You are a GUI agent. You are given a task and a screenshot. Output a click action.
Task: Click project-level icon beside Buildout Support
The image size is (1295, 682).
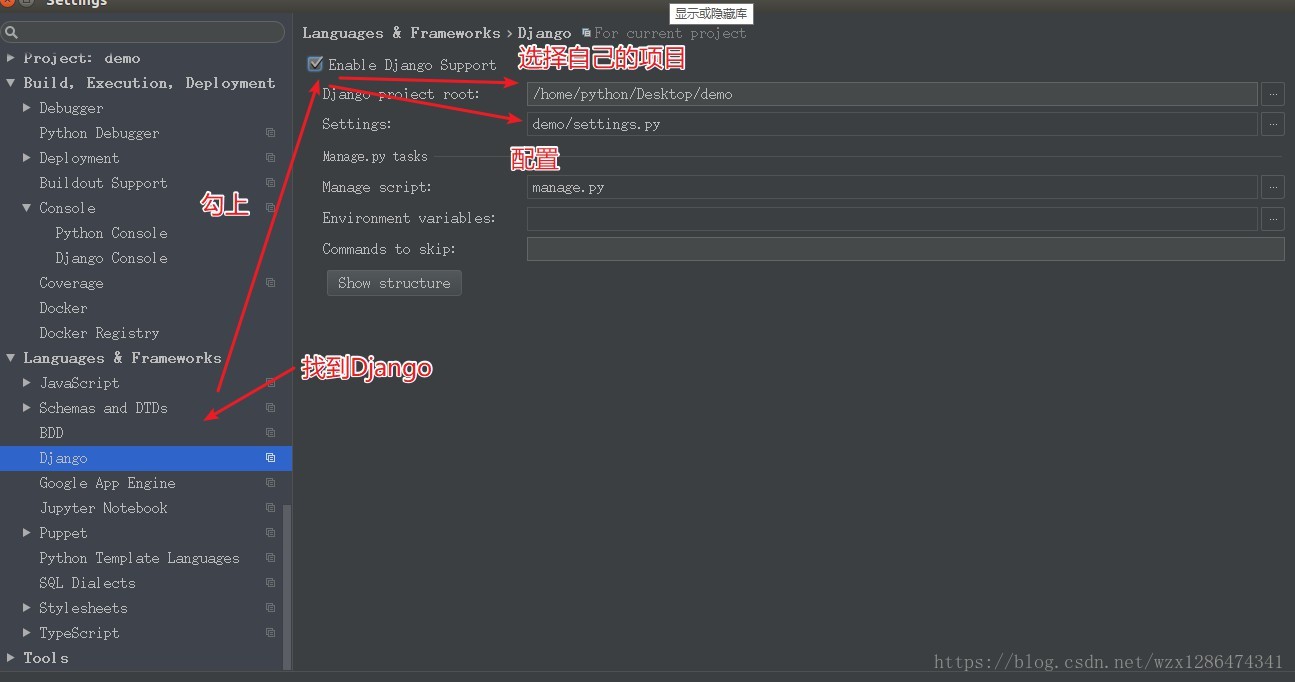coord(270,183)
